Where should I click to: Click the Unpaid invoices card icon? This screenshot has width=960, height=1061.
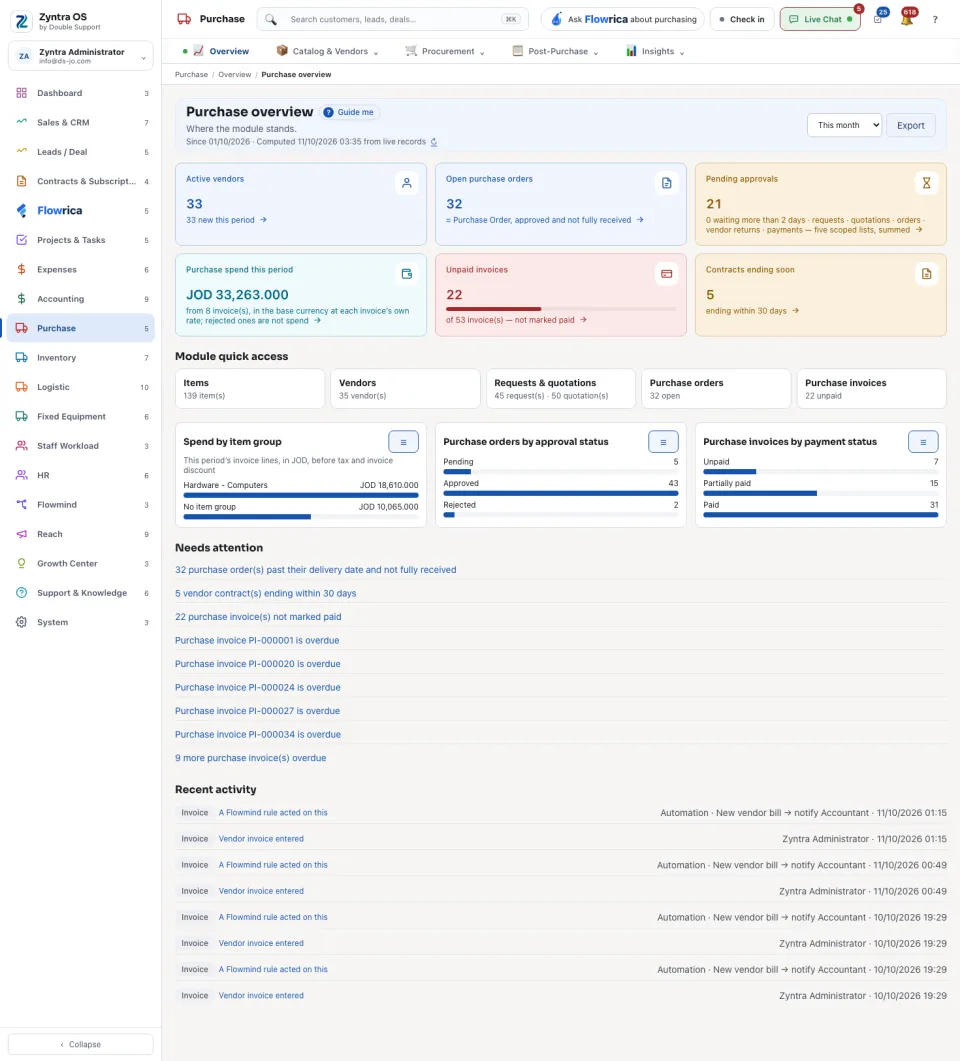(x=666, y=273)
